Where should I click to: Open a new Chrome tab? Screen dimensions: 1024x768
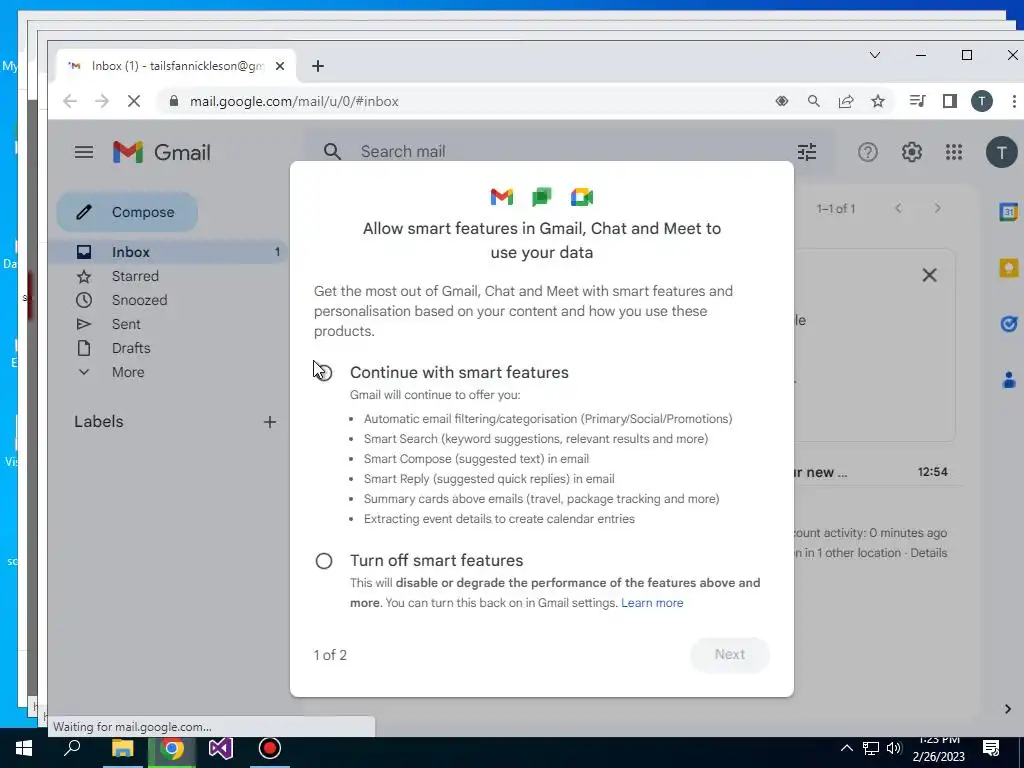click(x=318, y=66)
